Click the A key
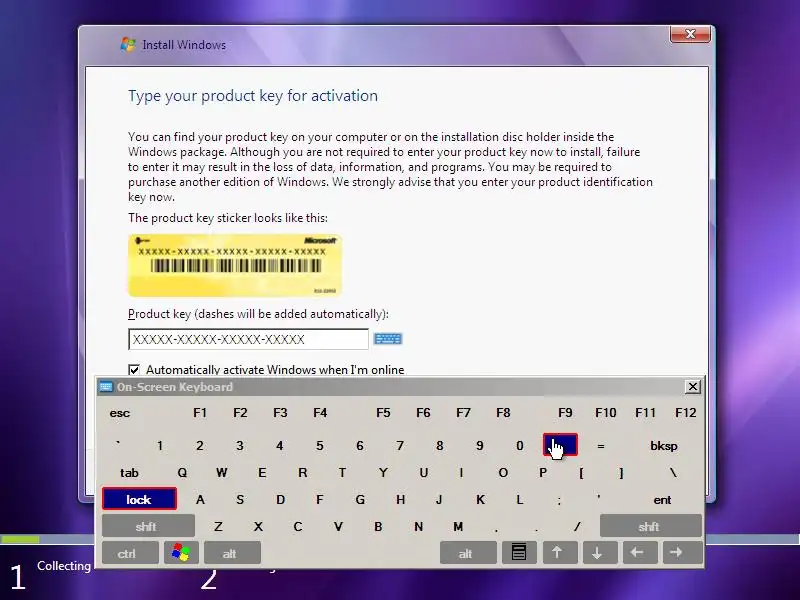800x600 pixels. 200,499
